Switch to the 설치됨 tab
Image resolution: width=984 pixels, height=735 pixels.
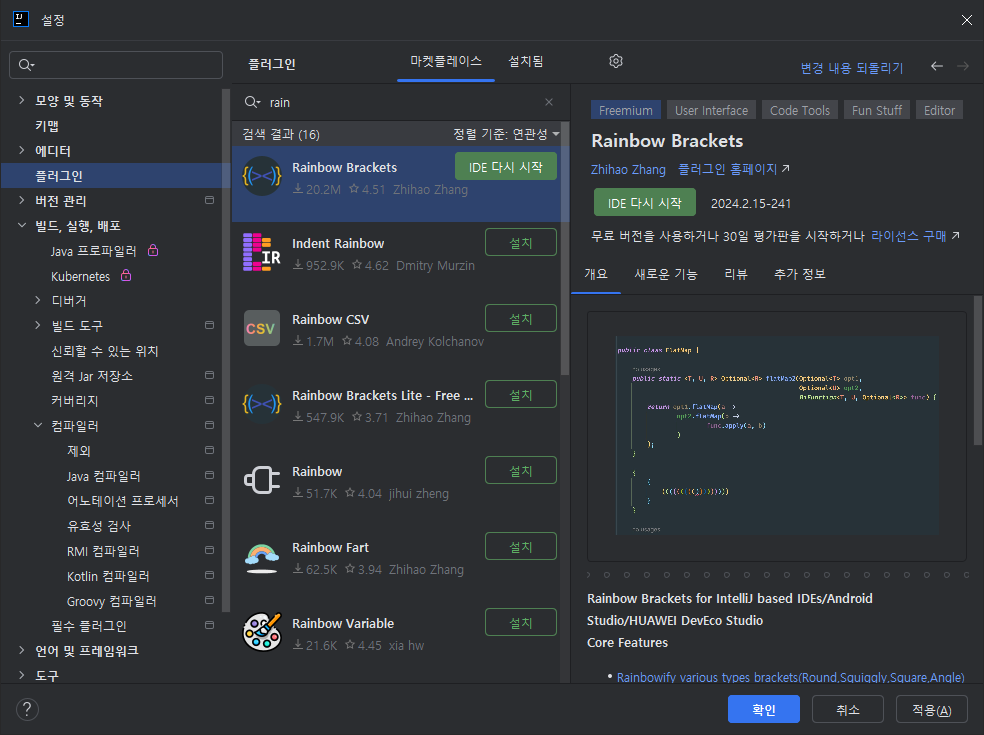(525, 62)
